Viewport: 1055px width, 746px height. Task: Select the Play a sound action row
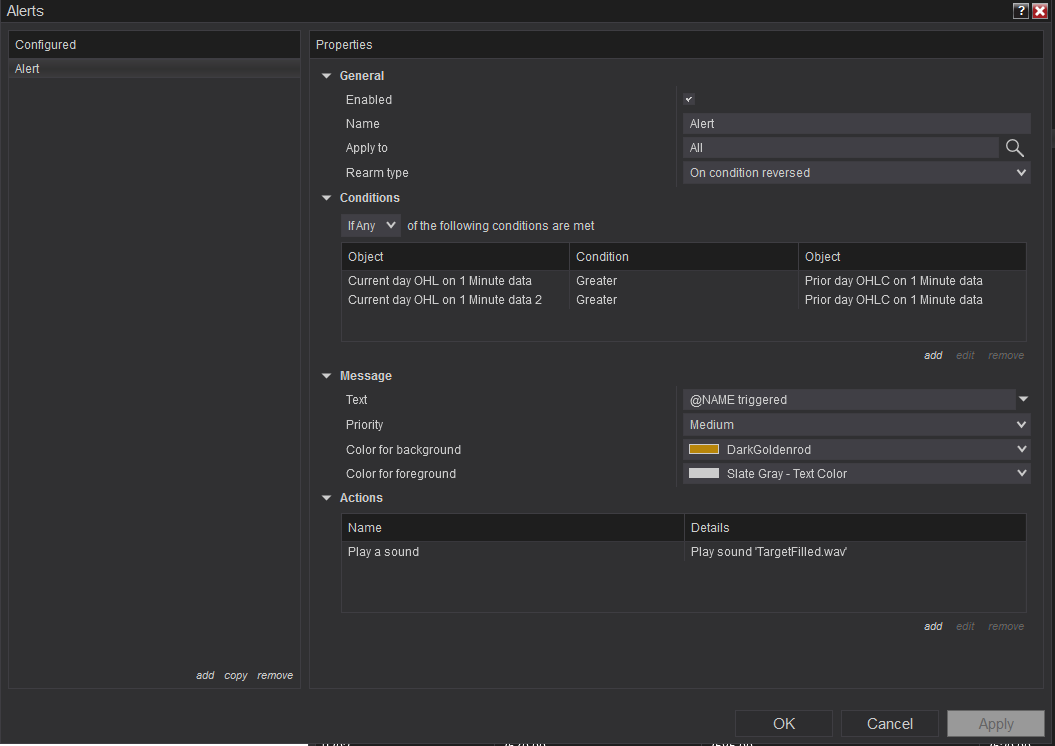click(x=384, y=552)
